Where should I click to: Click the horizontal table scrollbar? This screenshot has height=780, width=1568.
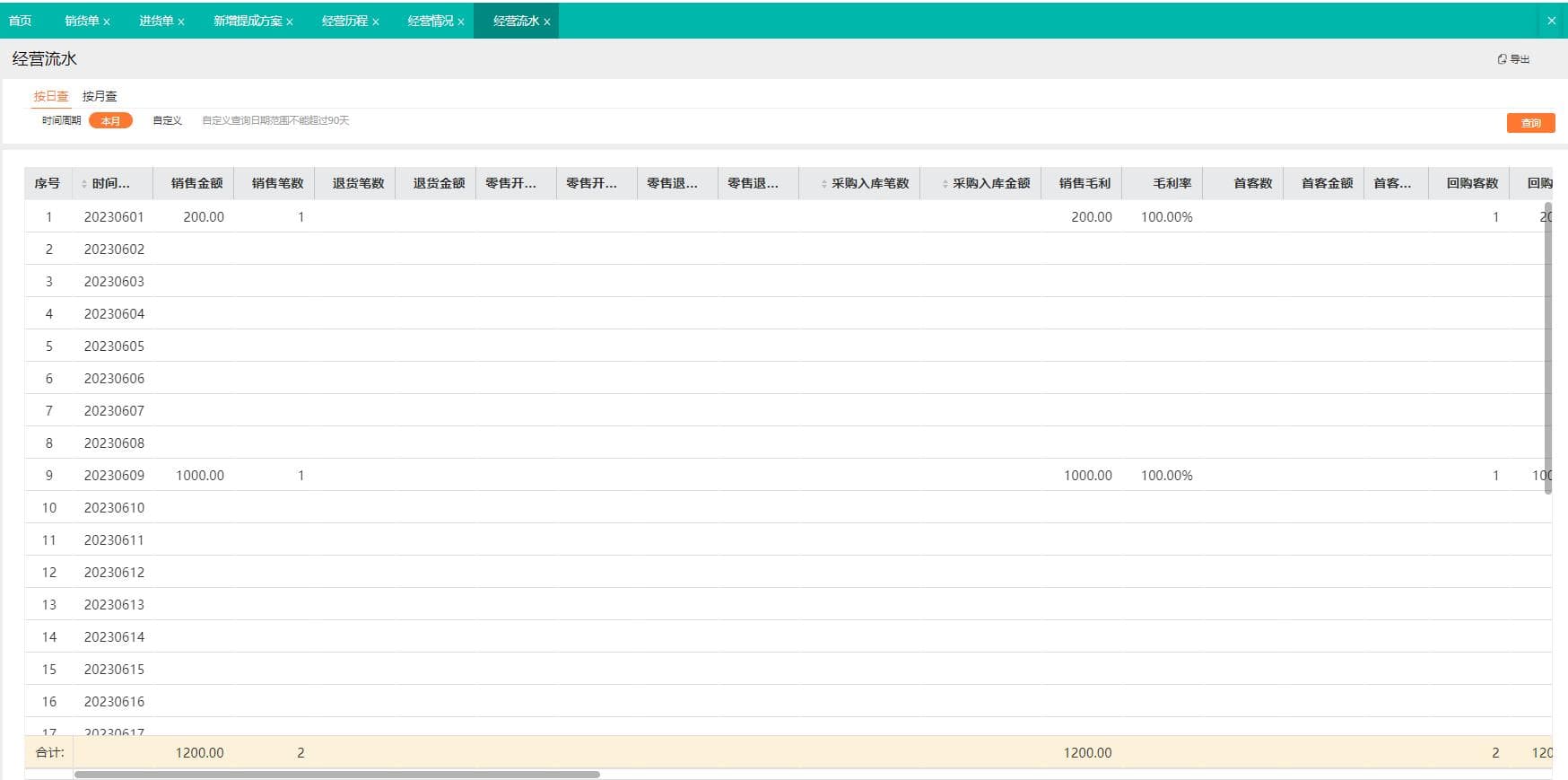(337, 774)
